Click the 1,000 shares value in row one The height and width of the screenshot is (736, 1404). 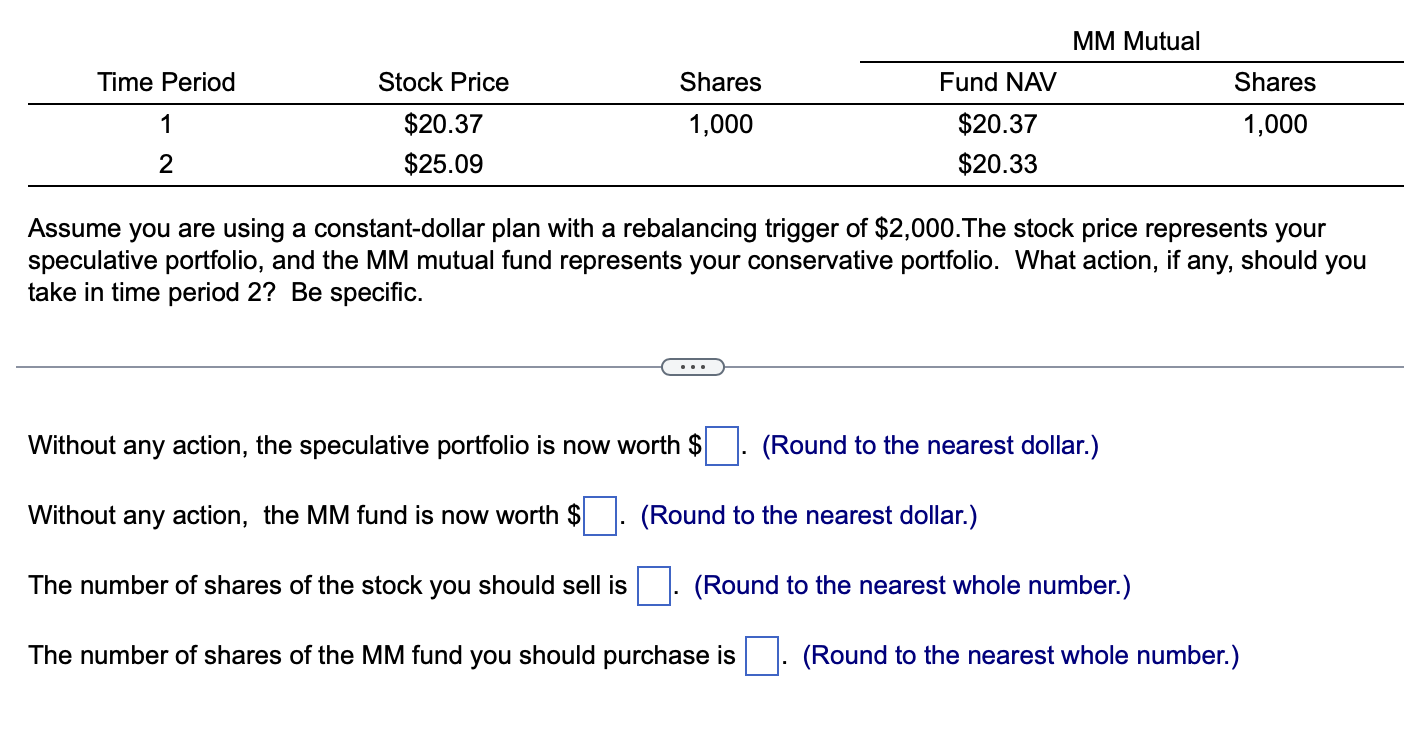[x=722, y=124]
